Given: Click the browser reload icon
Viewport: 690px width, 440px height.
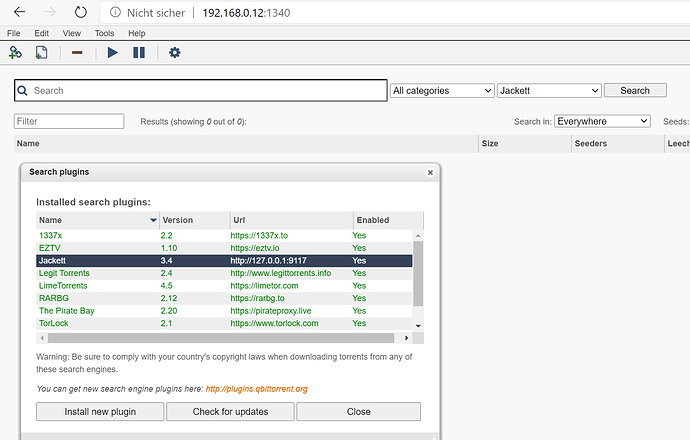Looking at the screenshot, I should click(80, 13).
